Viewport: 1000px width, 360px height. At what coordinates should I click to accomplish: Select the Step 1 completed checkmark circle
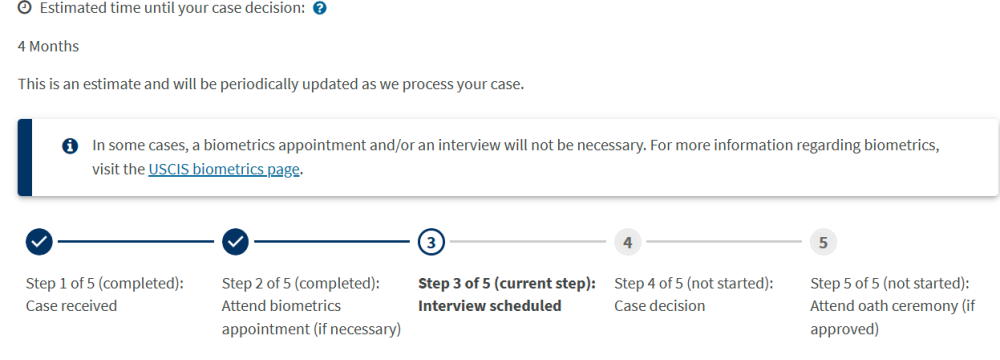point(39,242)
